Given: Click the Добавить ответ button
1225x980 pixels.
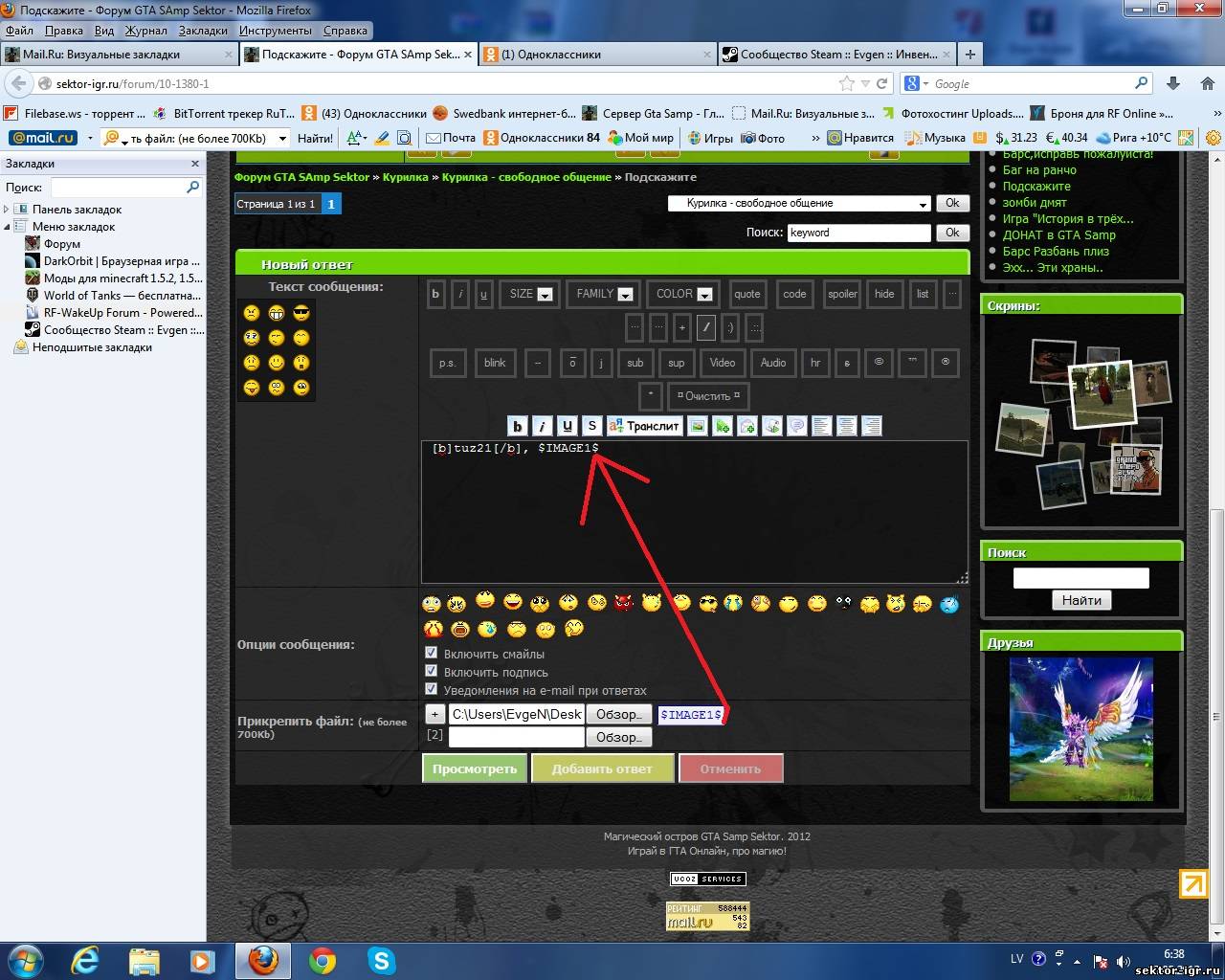Looking at the screenshot, I should click(602, 768).
